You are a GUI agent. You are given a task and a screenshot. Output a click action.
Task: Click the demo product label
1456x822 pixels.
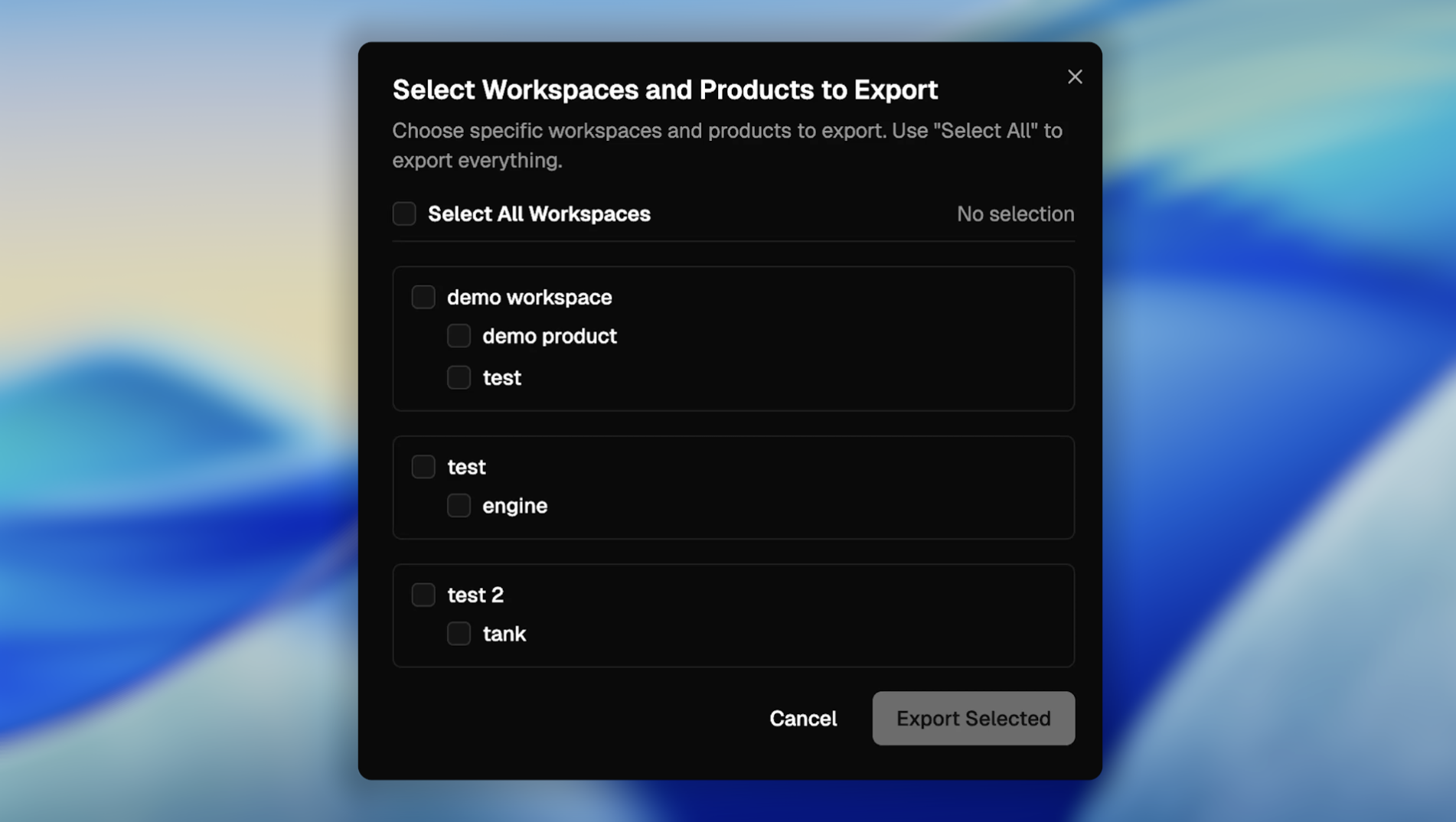tap(550, 336)
